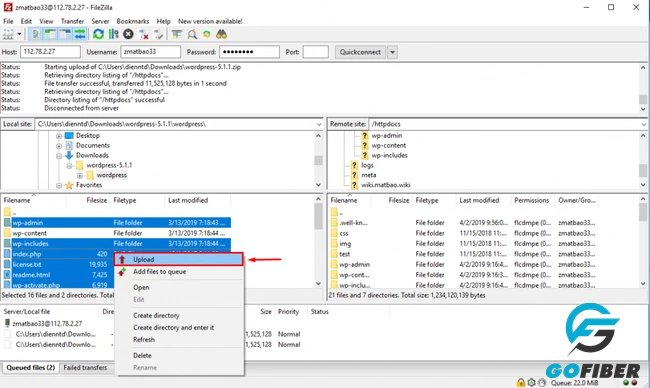Image resolution: width=650 pixels, height=388 pixels.
Task: Focus the Port input field
Action: [x=315, y=52]
